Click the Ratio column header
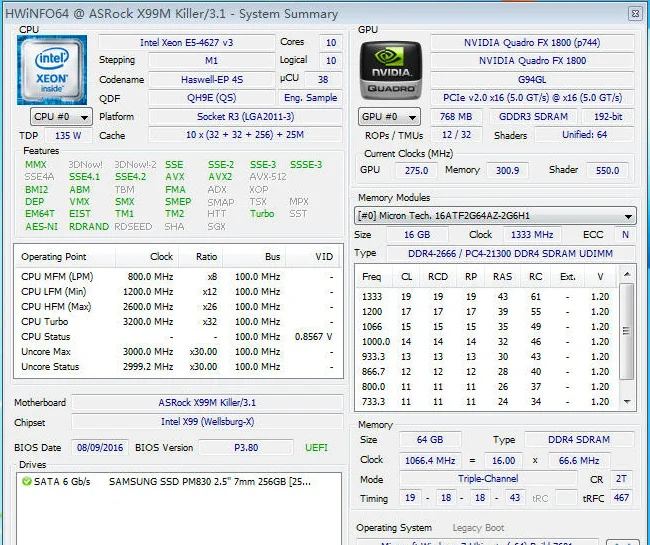The image size is (650, 545). [201, 257]
